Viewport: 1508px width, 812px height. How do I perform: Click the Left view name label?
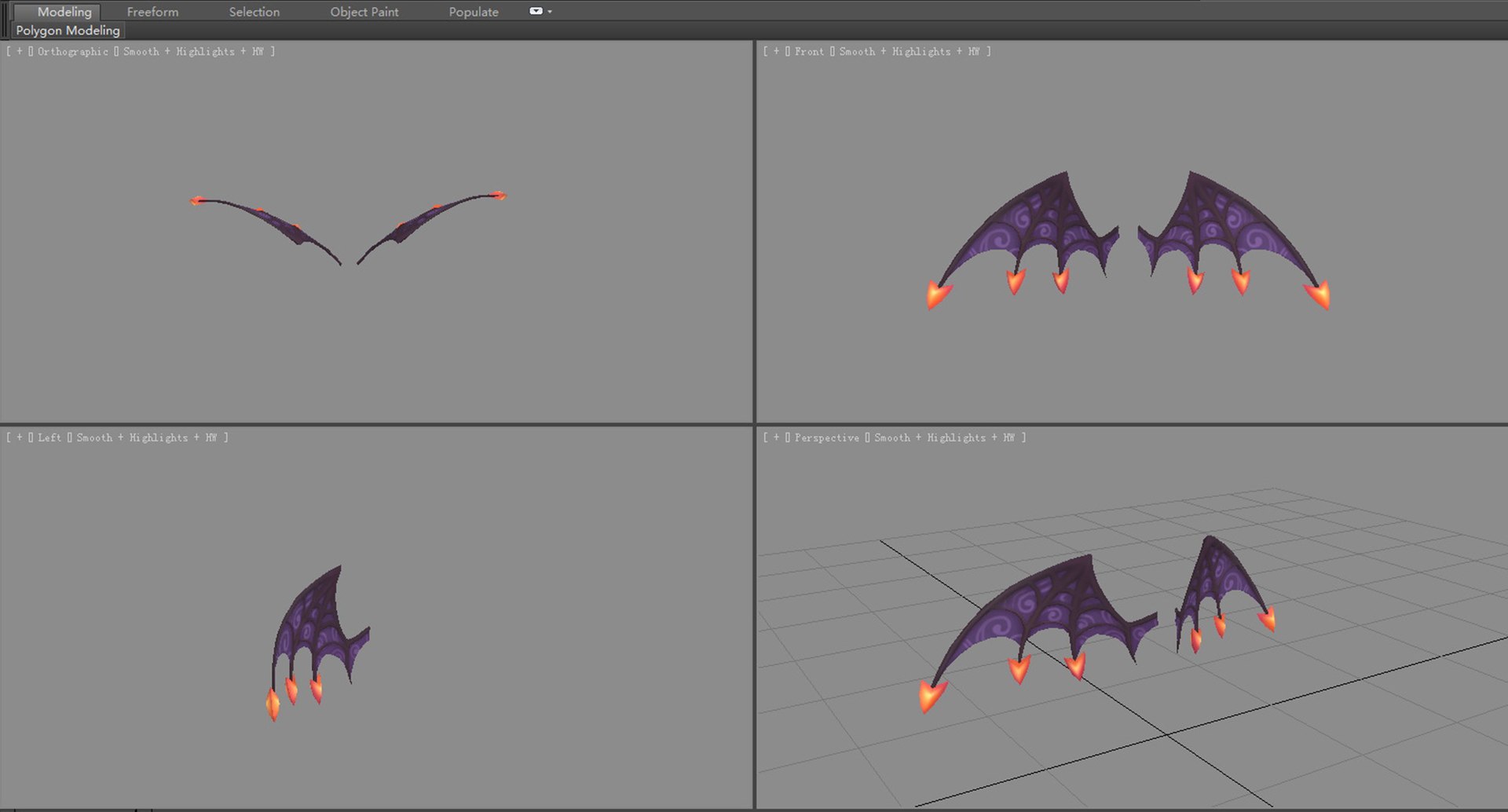(x=49, y=437)
